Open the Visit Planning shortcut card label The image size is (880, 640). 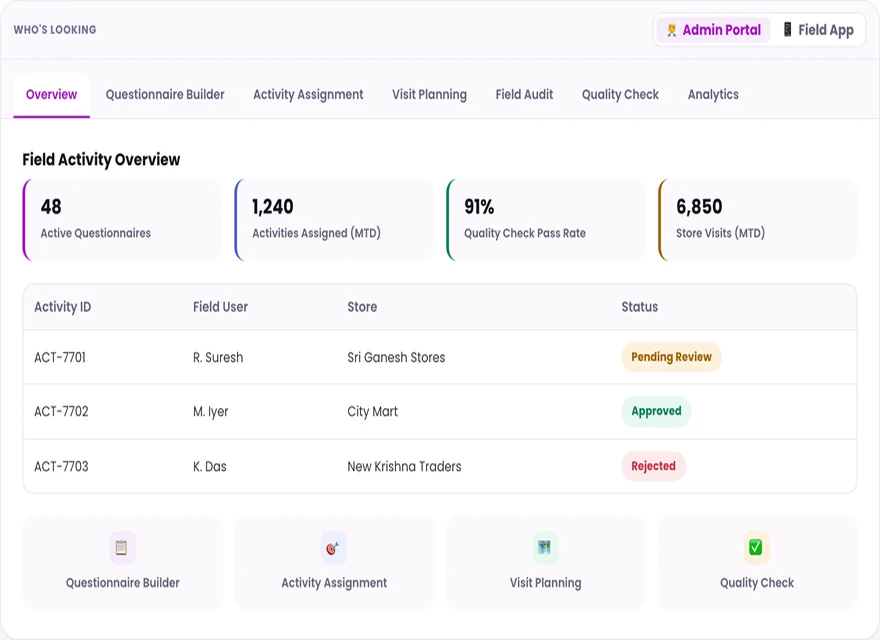[546, 583]
